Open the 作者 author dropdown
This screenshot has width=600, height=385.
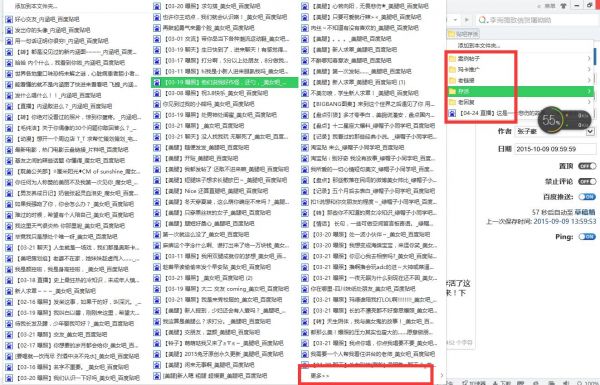tap(590, 131)
